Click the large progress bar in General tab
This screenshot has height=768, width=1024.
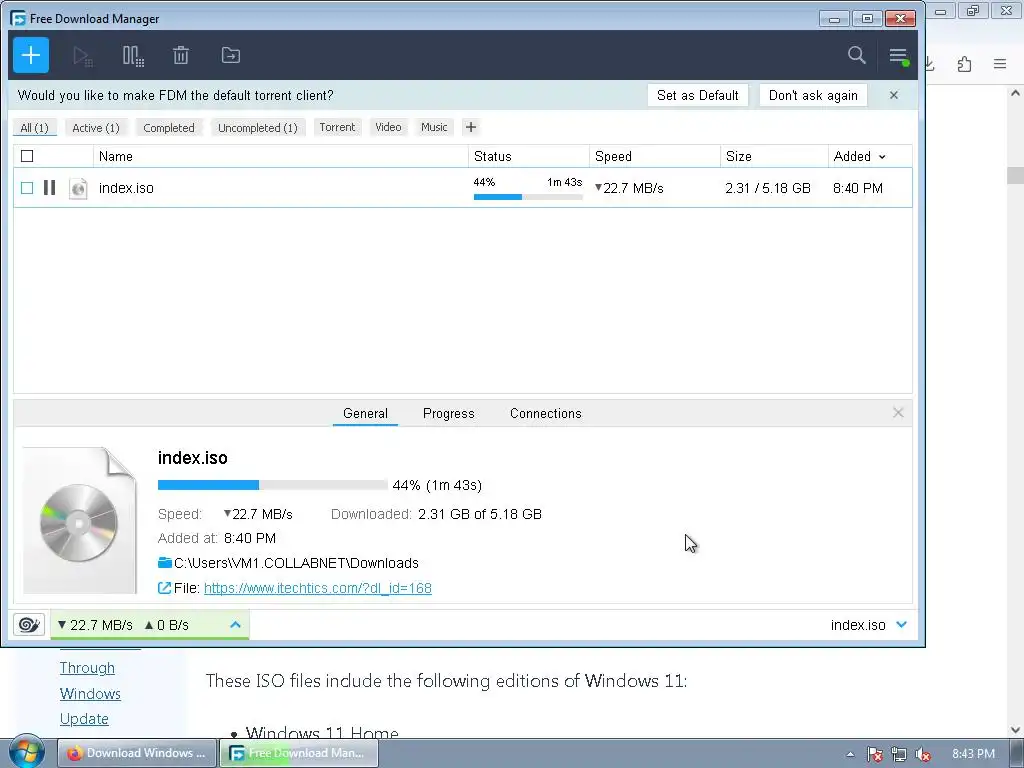point(272,485)
